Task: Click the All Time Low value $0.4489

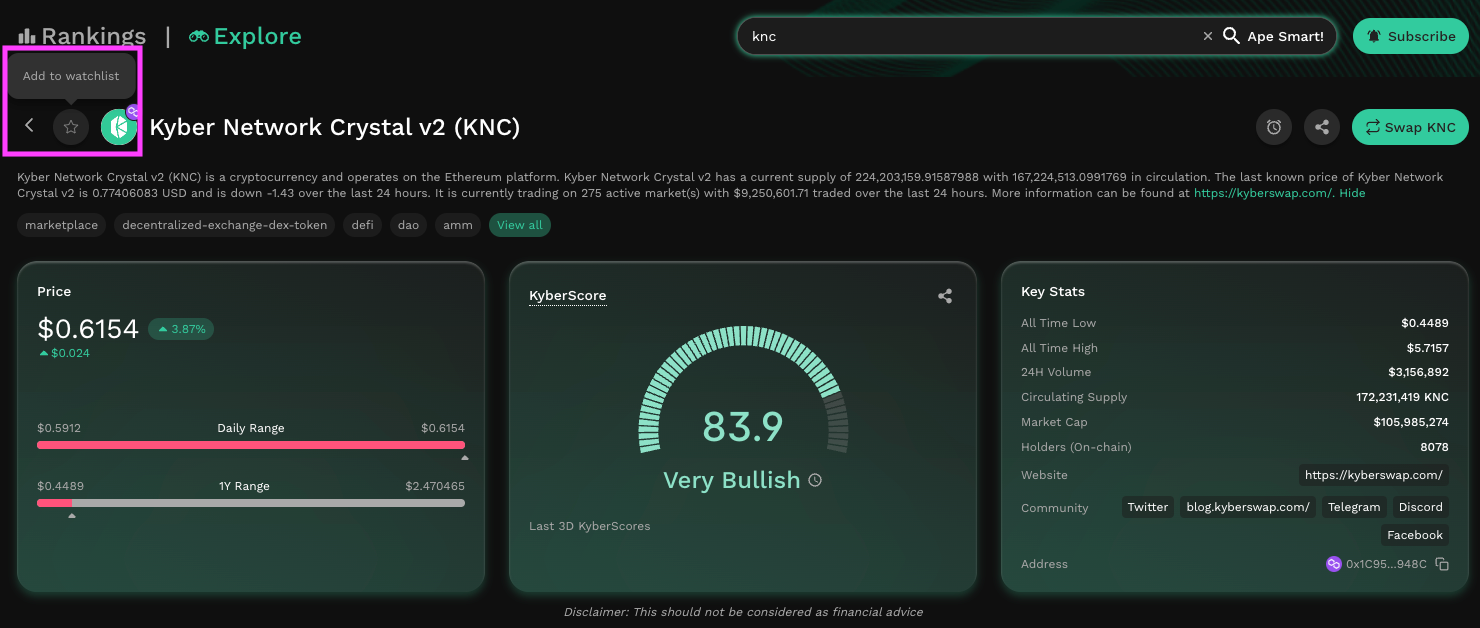Action: click(x=1425, y=323)
